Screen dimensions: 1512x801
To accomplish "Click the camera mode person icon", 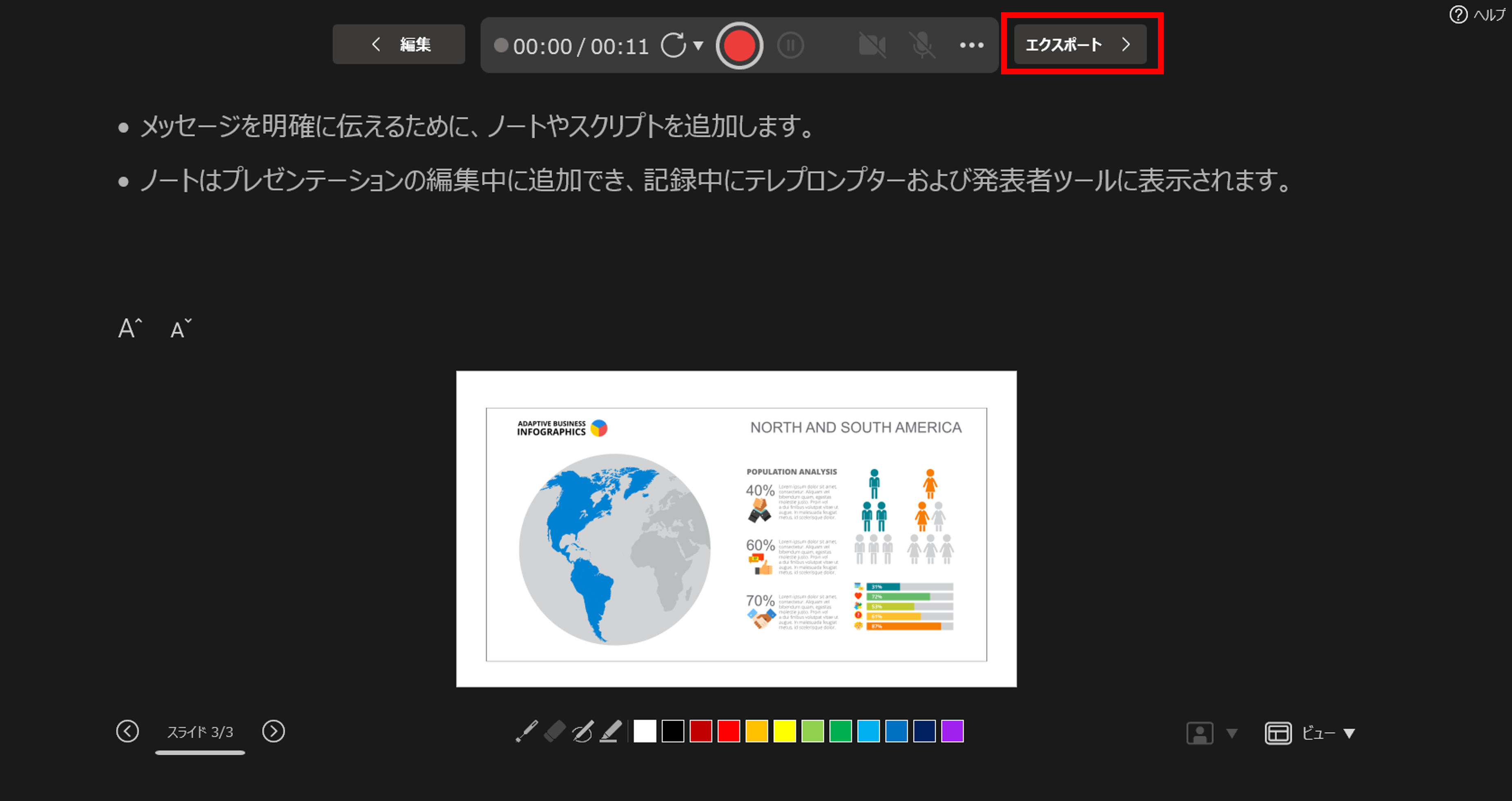I will pos(1200,733).
